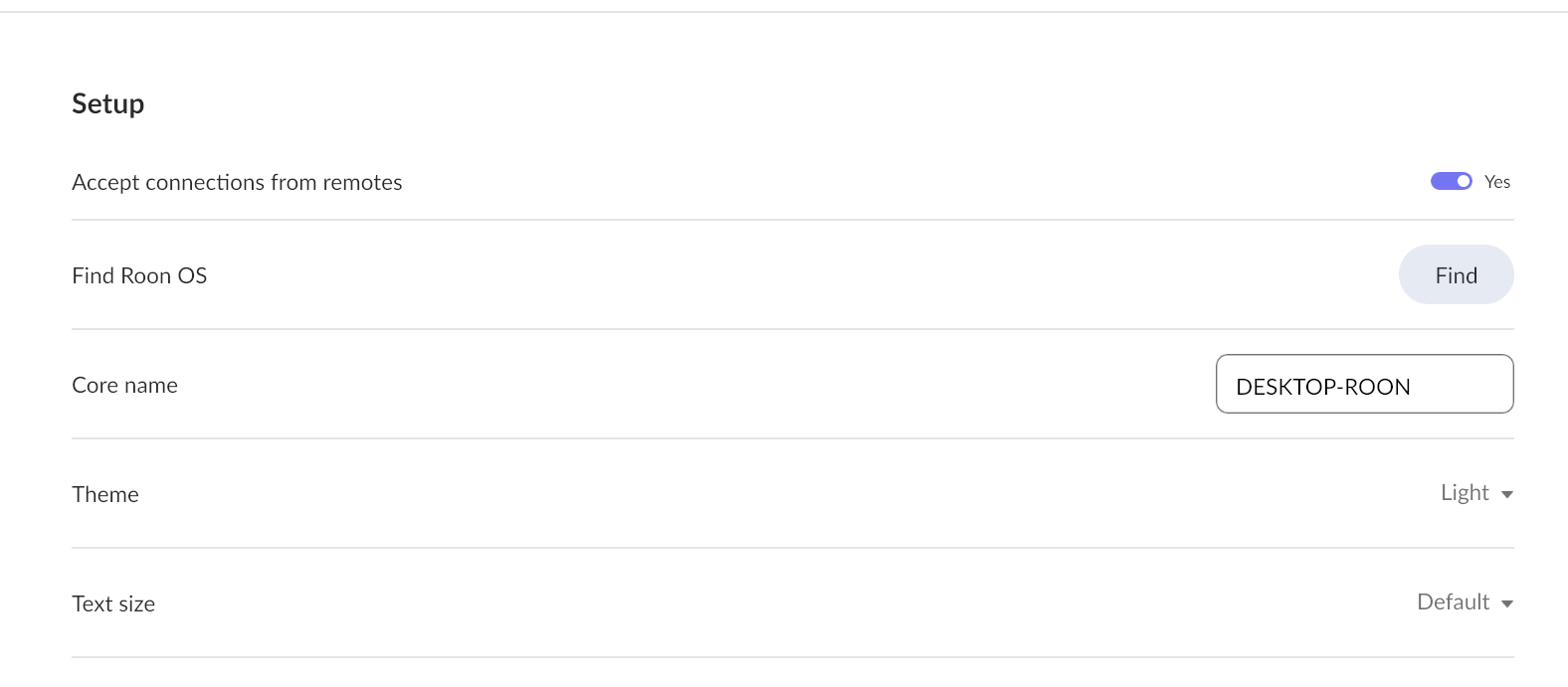Open the Theme dropdown showing Light
This screenshot has width=1568, height=687.
pyautogui.click(x=1475, y=493)
